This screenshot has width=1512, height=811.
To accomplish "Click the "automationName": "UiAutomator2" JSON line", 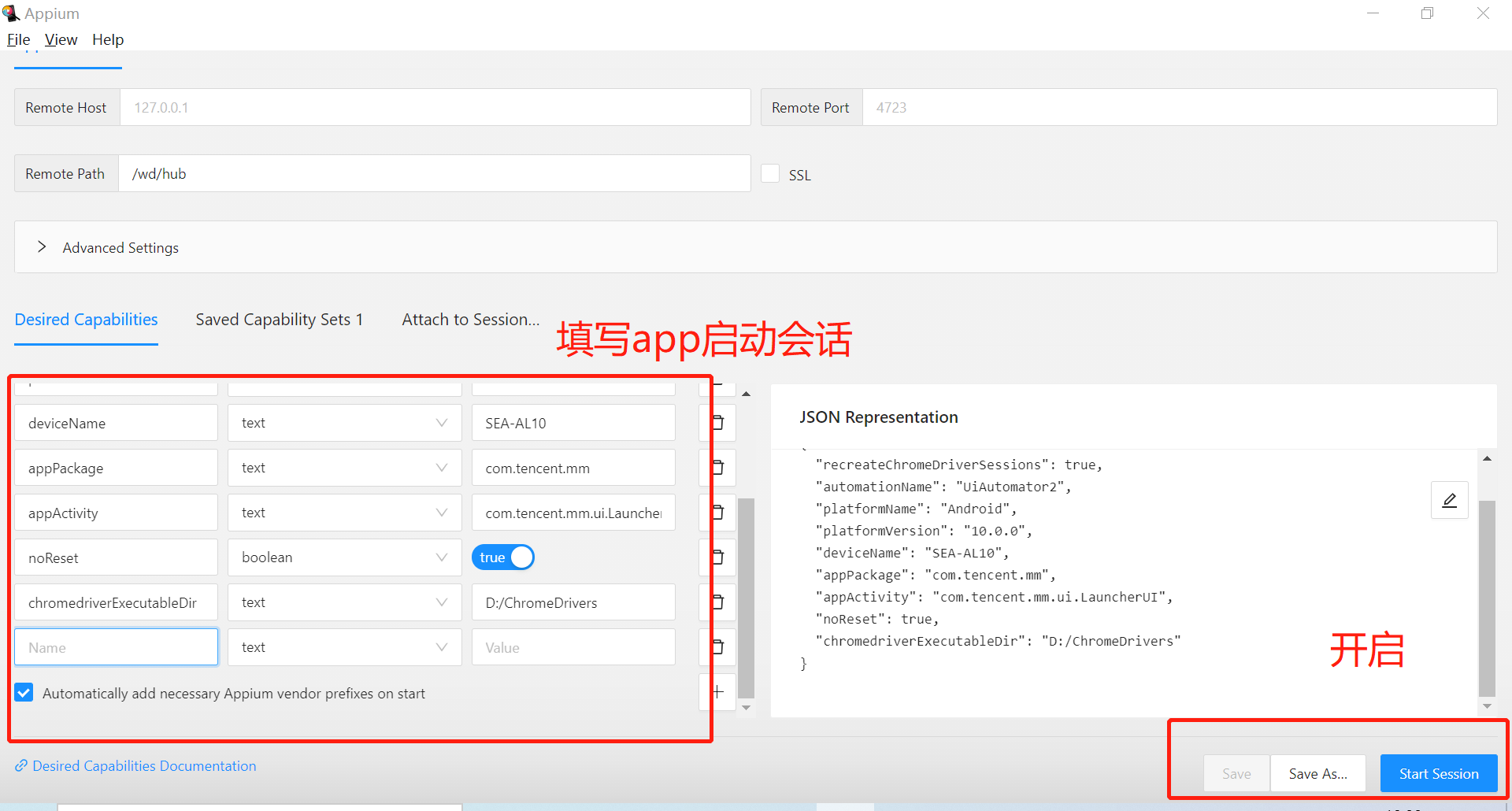I will pos(943,487).
